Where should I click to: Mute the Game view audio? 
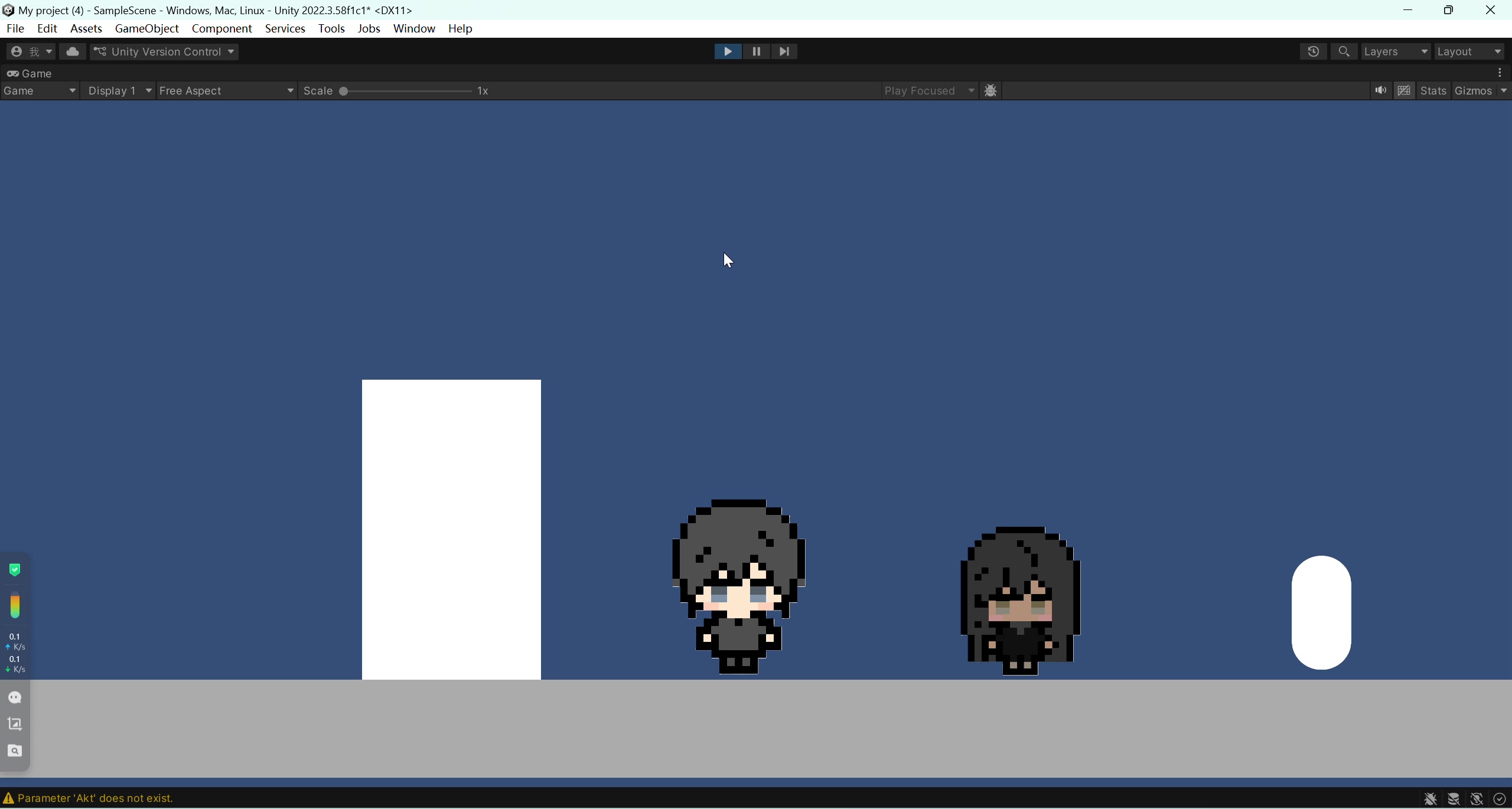click(x=1380, y=90)
